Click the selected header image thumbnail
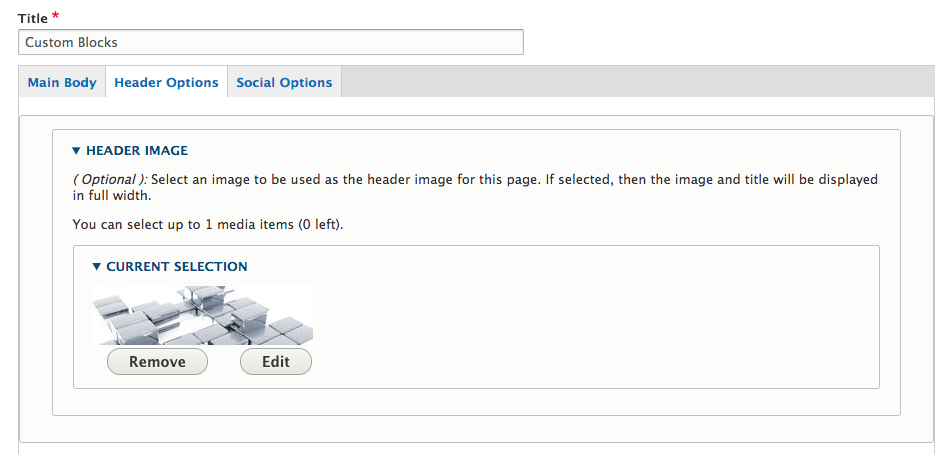Screen dimensions: 948x454 (203, 315)
